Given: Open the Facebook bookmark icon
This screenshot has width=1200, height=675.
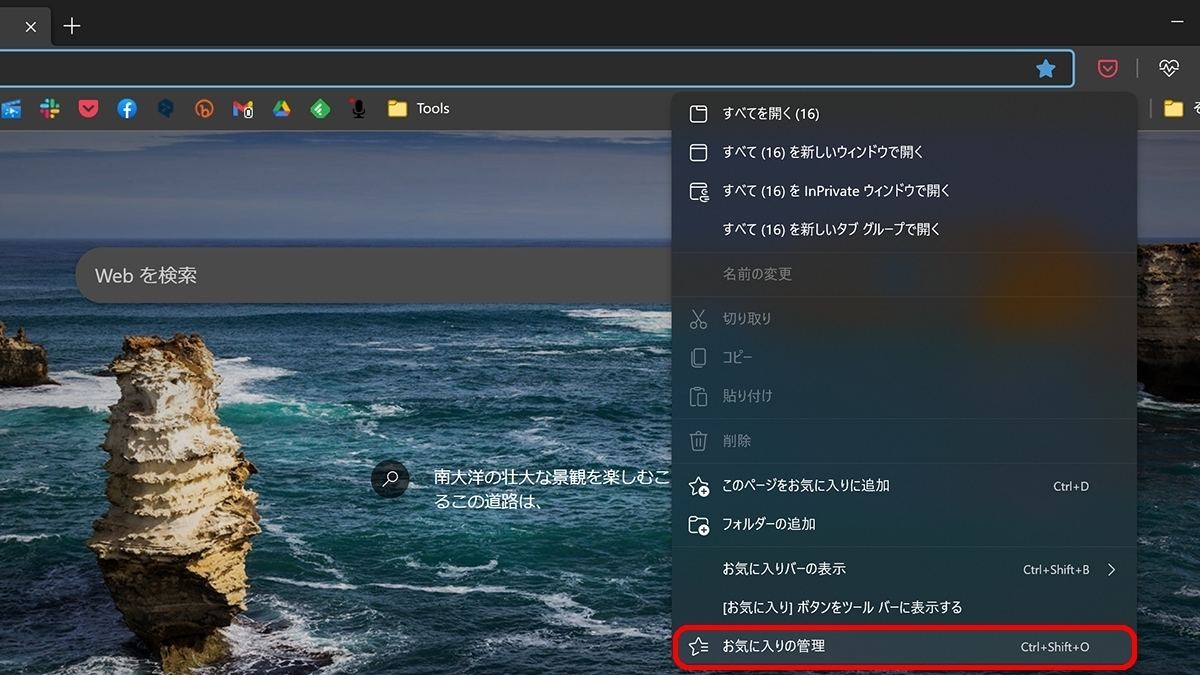Looking at the screenshot, I should click(127, 109).
